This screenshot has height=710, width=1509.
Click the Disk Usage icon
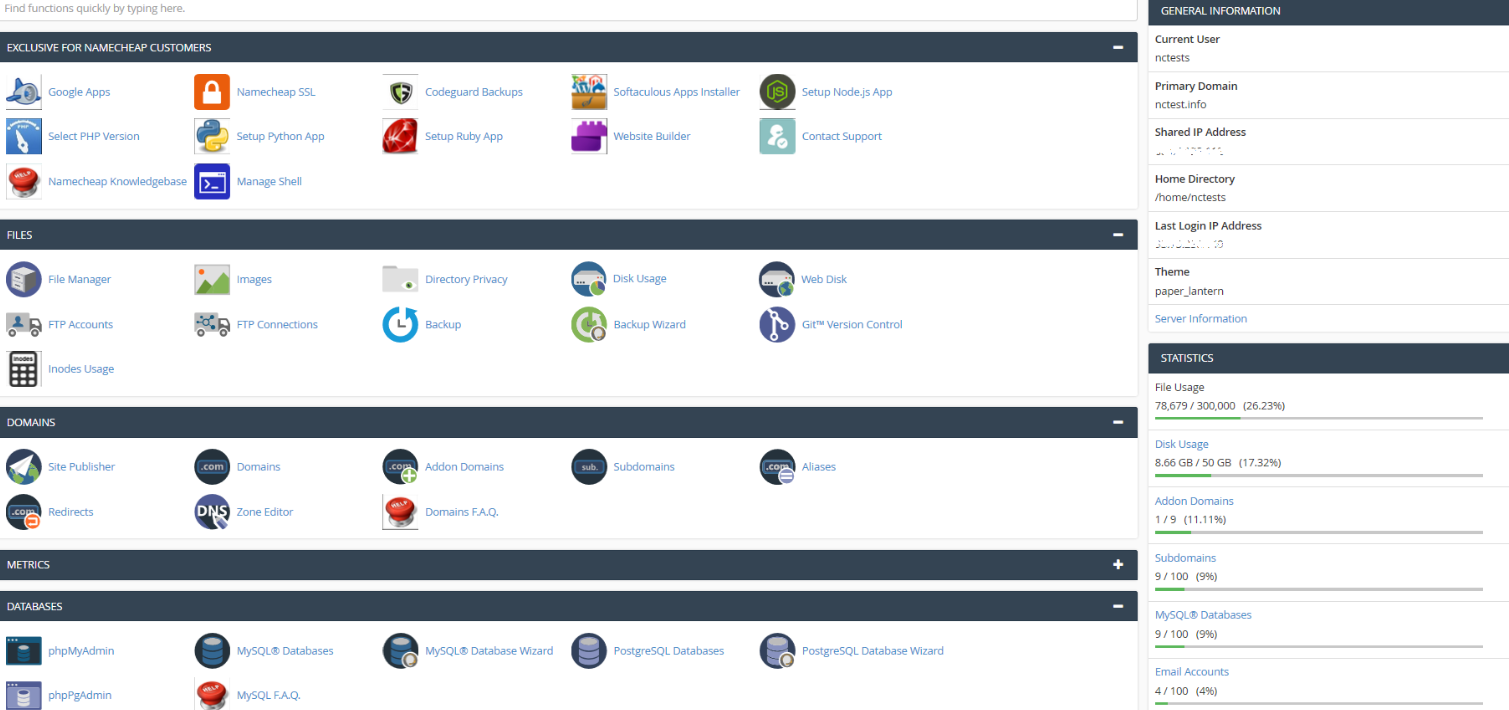[x=589, y=279]
